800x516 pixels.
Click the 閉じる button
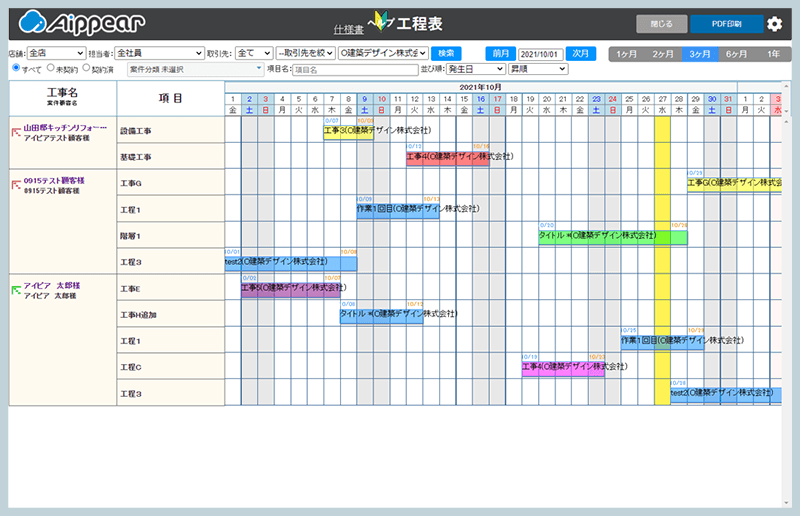pyautogui.click(x=662, y=24)
